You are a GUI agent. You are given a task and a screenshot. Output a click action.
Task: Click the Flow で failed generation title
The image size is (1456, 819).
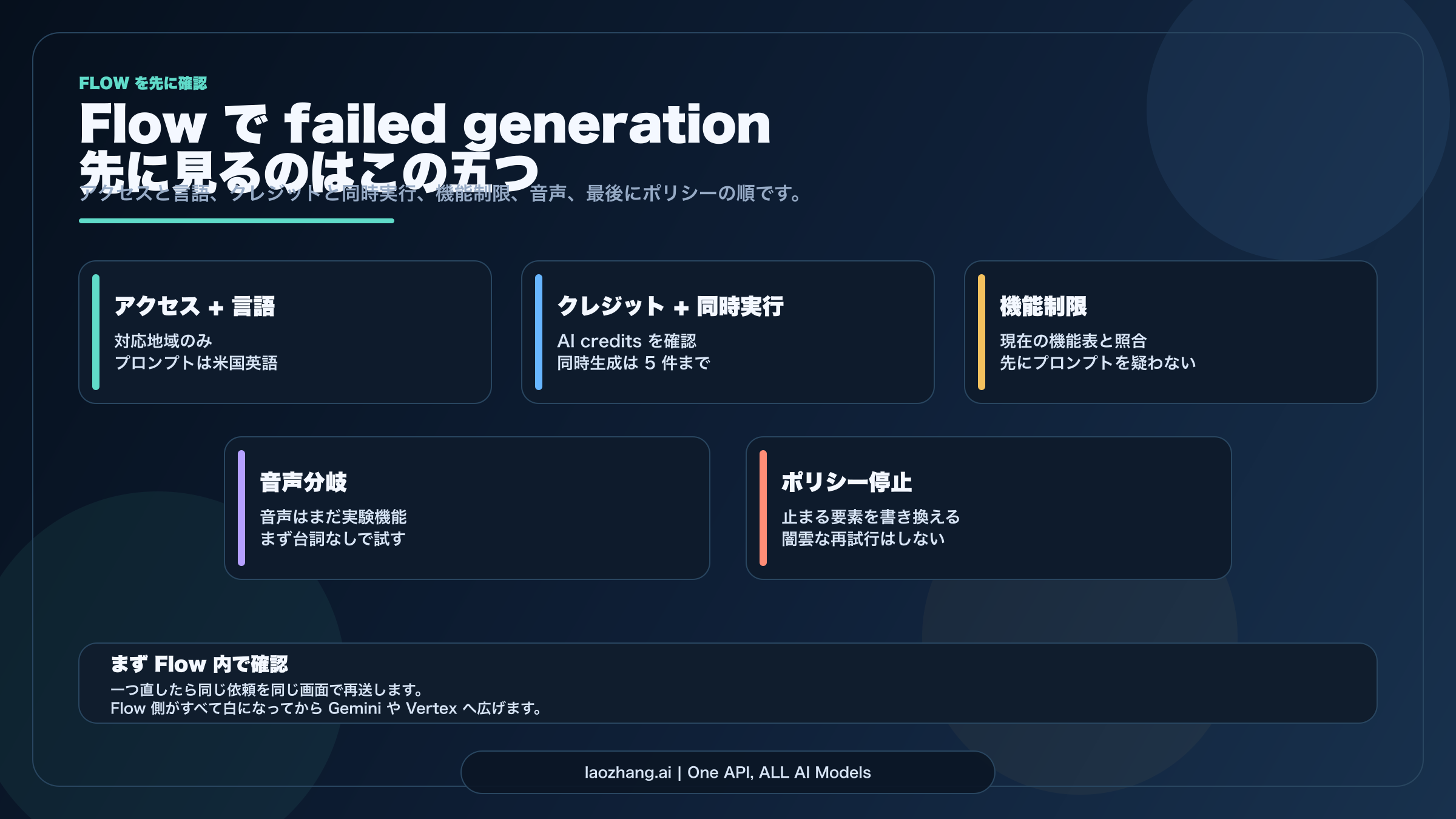coord(425,124)
